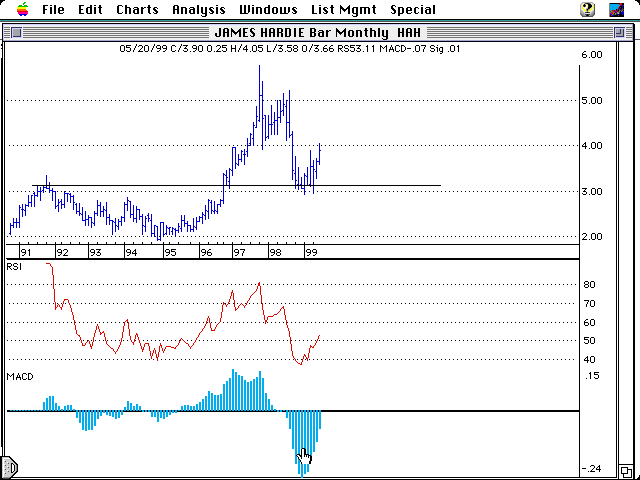The width and height of the screenshot is (640, 480).
Task: Click the page tab icon at bottom-left corner
Action: 9,467
